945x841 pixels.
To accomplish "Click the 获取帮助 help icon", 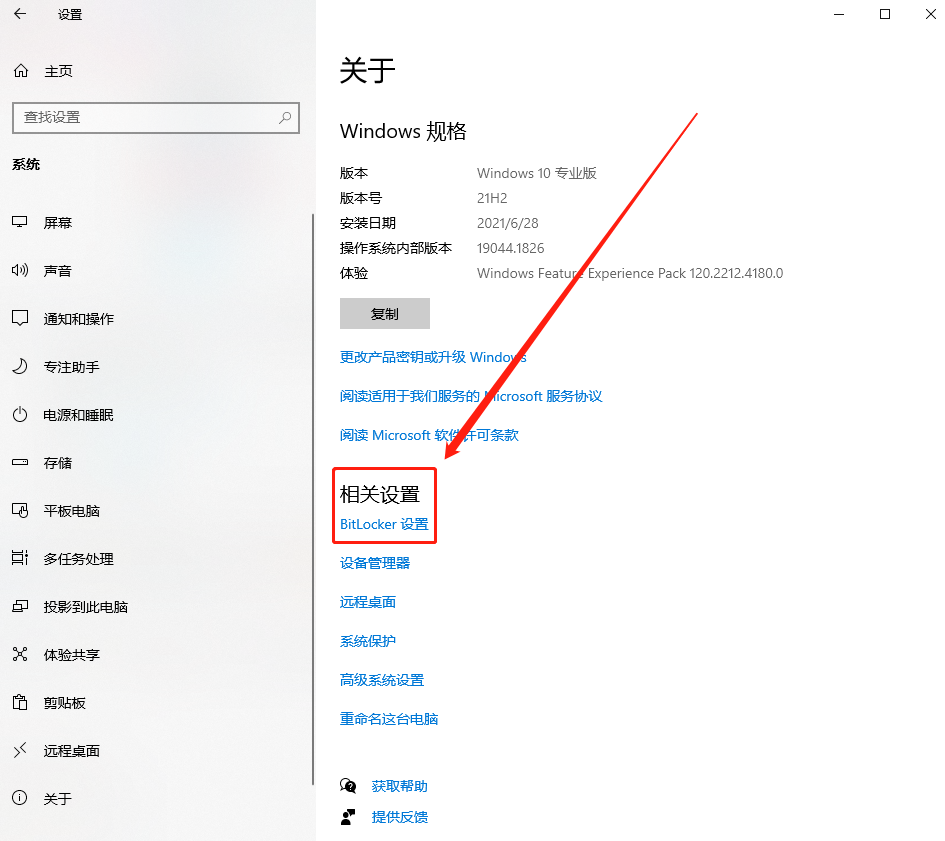I will 349,786.
